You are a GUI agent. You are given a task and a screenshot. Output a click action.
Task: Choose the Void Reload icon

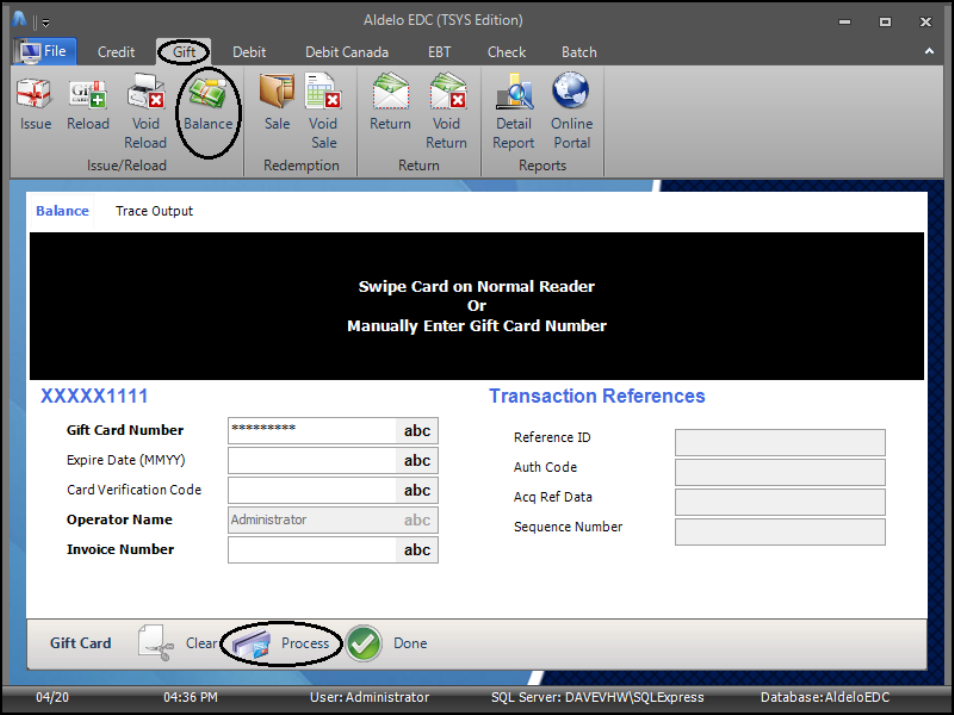tap(145, 111)
